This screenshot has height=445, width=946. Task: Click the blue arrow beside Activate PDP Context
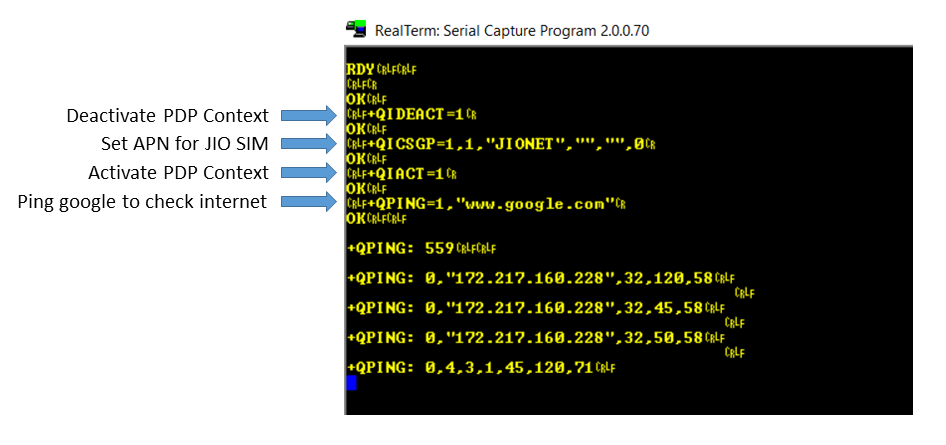[x=307, y=173]
